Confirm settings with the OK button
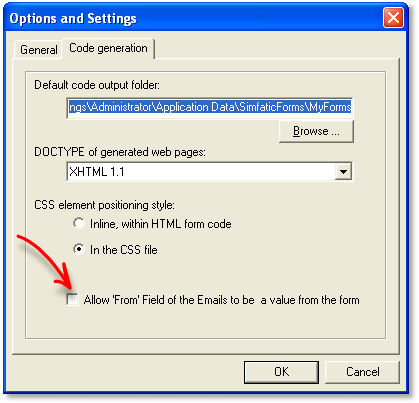The width and height of the screenshot is (419, 403). (x=281, y=372)
